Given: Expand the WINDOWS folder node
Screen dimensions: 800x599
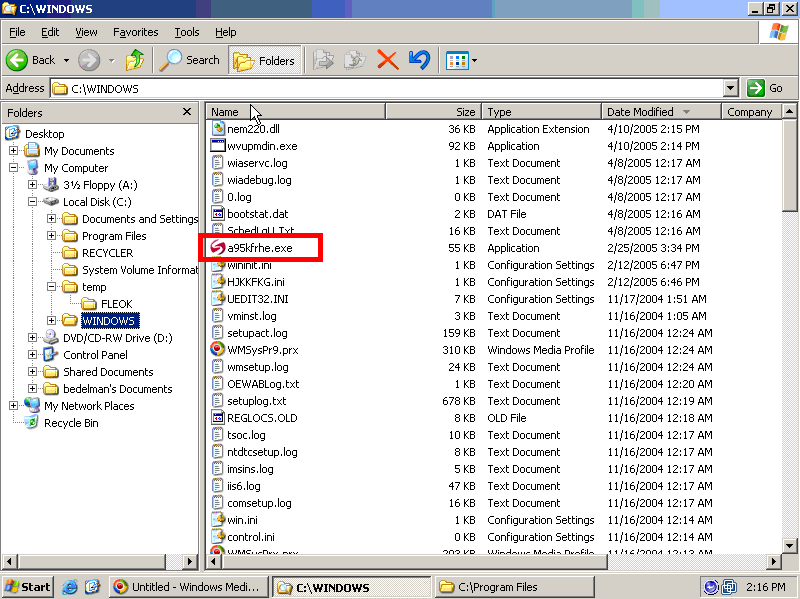Looking at the screenshot, I should click(x=51, y=320).
